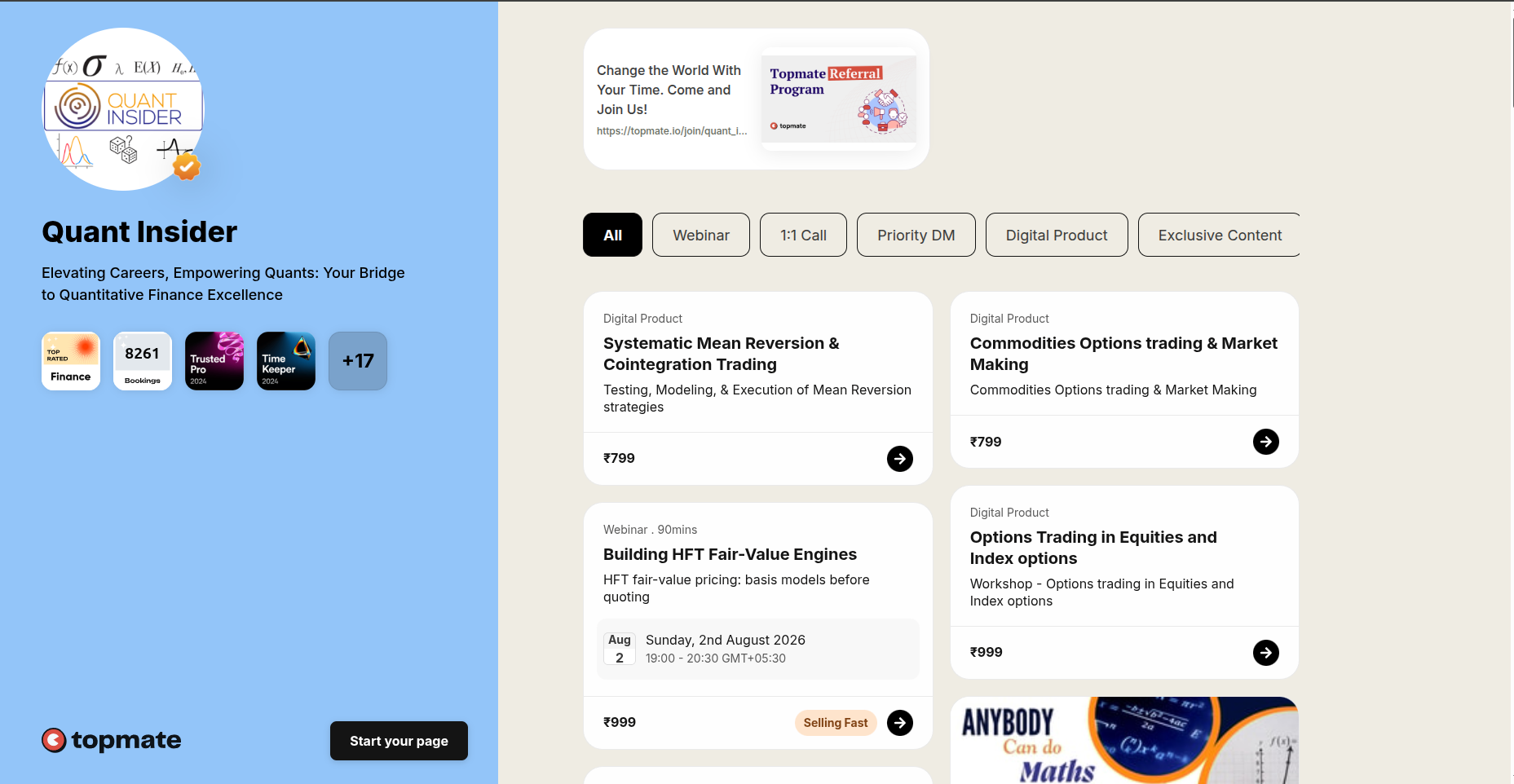This screenshot has height=784, width=1514.
Task: Click the ₹999 price on Options Trading card
Action: point(987,652)
